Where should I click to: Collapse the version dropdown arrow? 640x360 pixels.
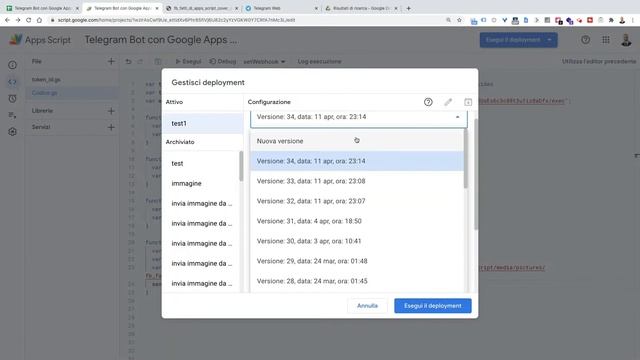pyautogui.click(x=458, y=117)
